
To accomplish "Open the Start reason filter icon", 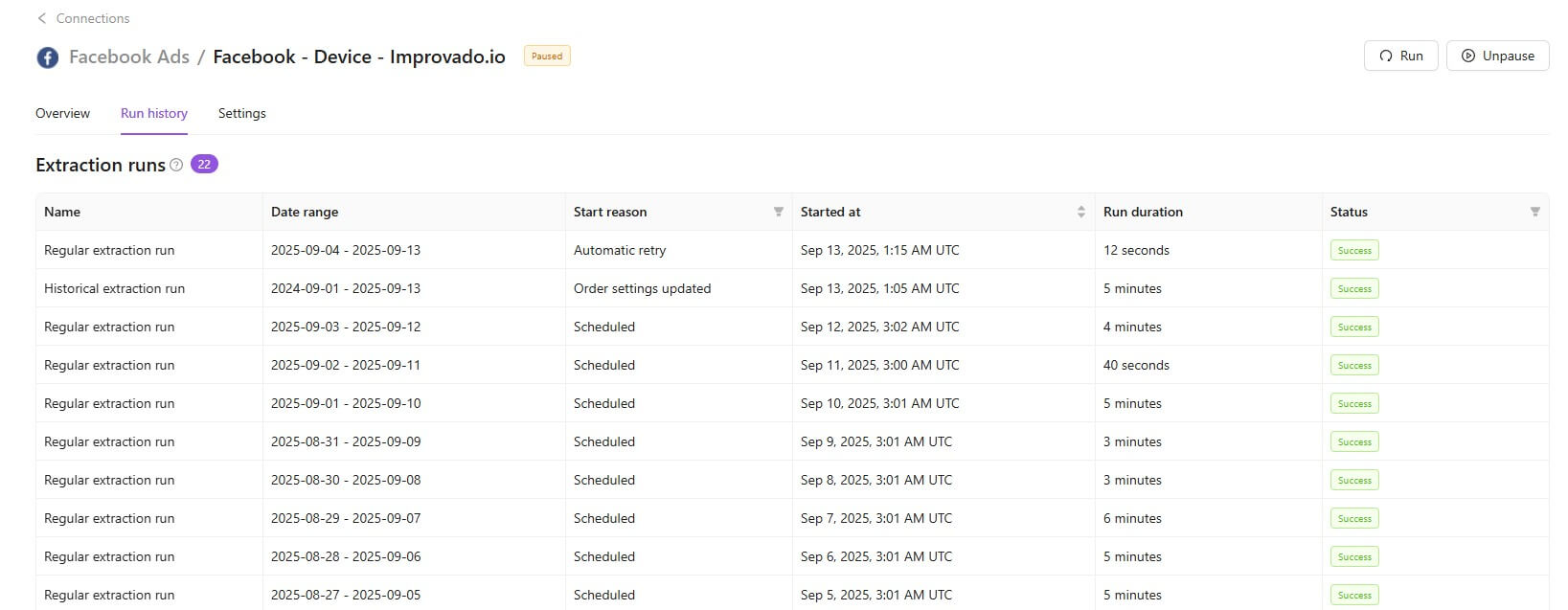I will click(778, 212).
